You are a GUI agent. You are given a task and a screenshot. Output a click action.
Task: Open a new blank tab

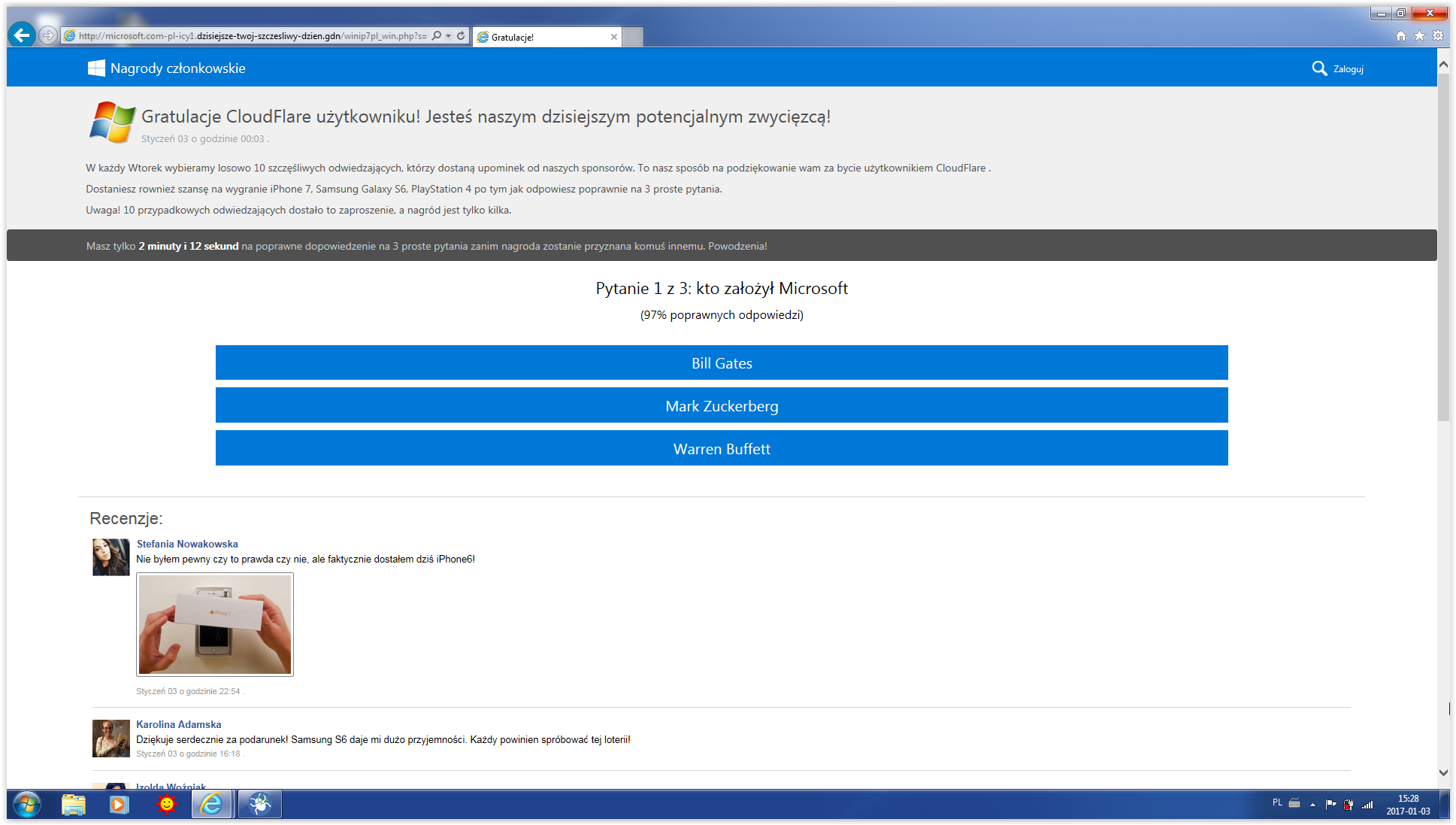(633, 37)
